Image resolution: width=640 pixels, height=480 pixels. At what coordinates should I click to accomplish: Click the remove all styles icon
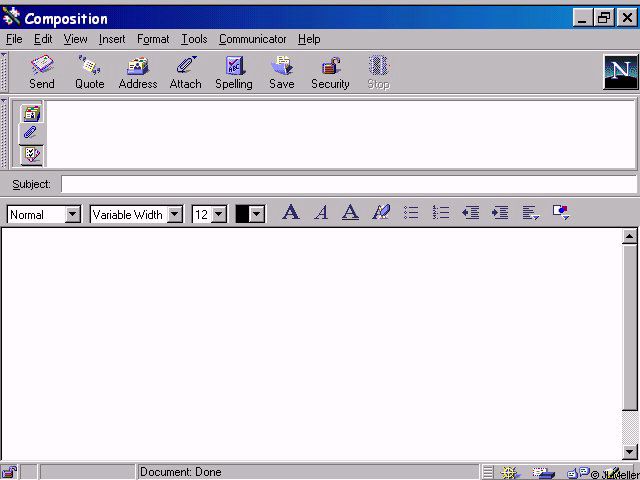point(381,213)
